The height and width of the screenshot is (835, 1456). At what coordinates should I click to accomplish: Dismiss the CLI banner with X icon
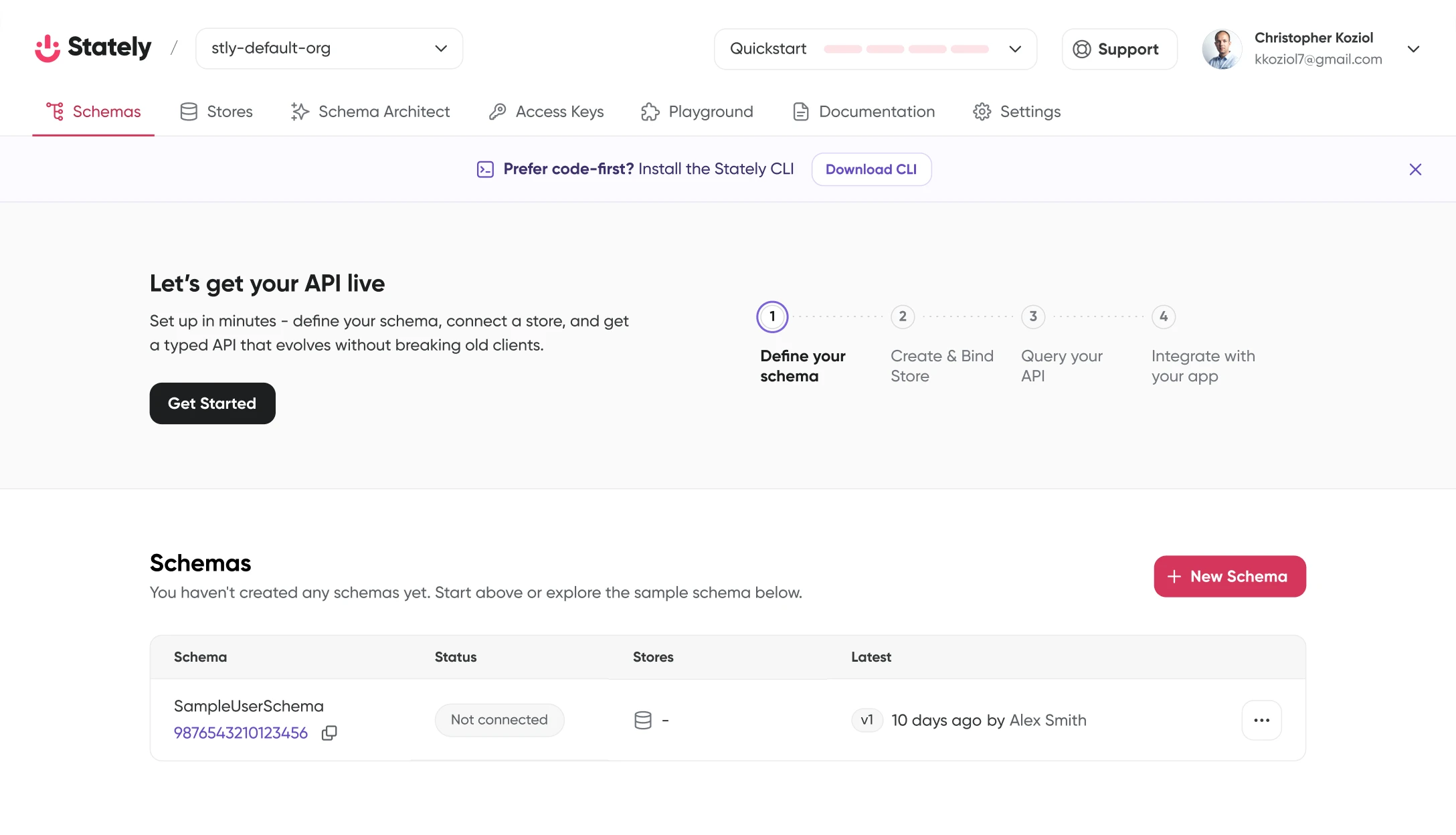(1415, 169)
